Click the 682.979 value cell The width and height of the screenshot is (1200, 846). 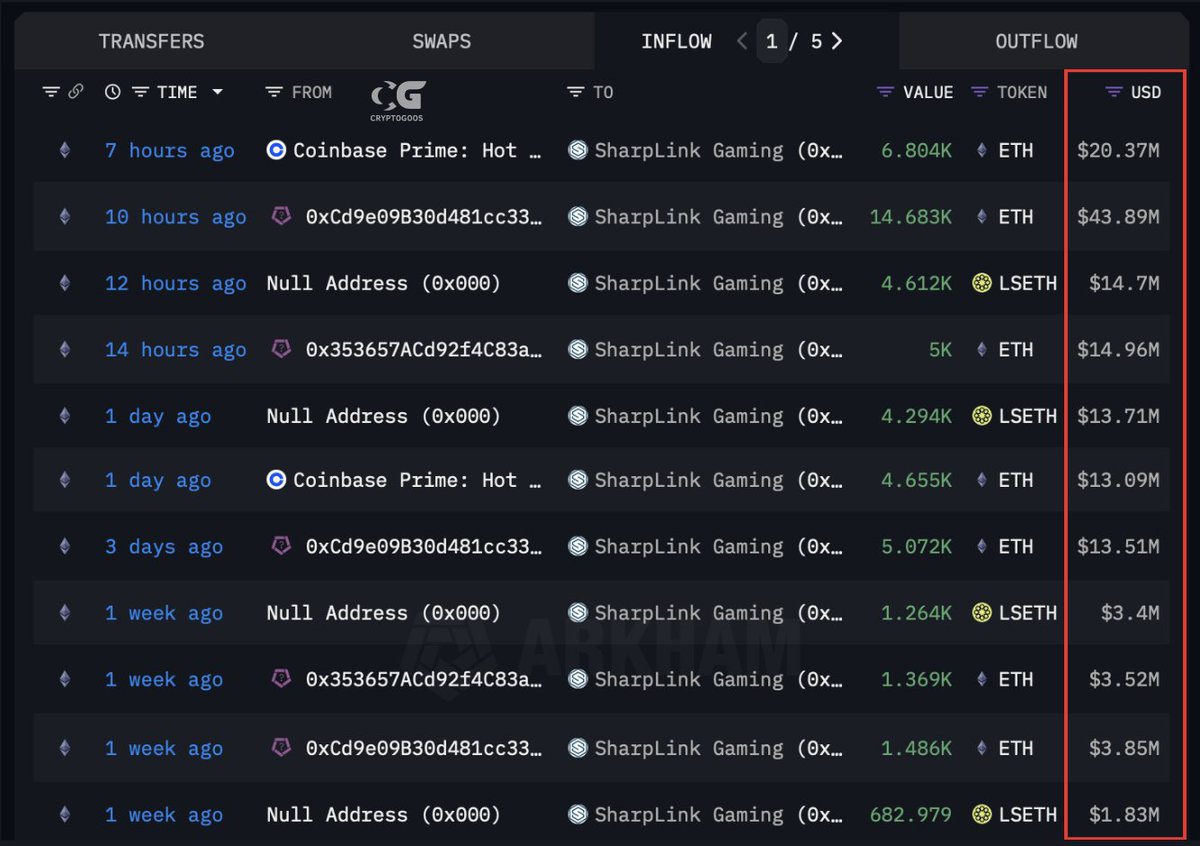(911, 814)
